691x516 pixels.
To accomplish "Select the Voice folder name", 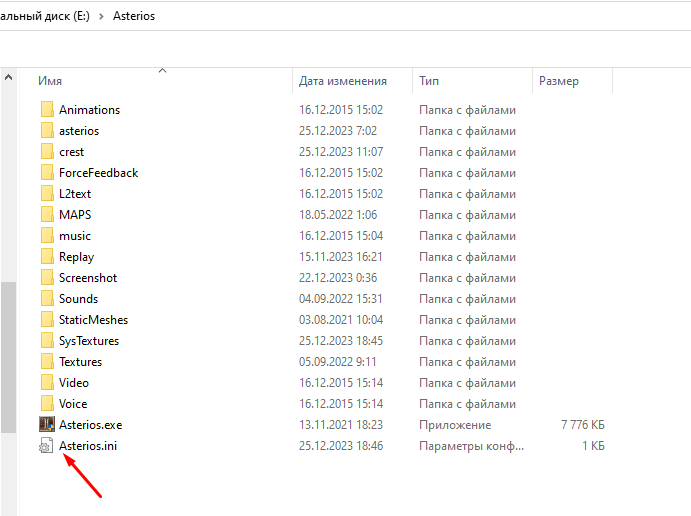I will [73, 404].
